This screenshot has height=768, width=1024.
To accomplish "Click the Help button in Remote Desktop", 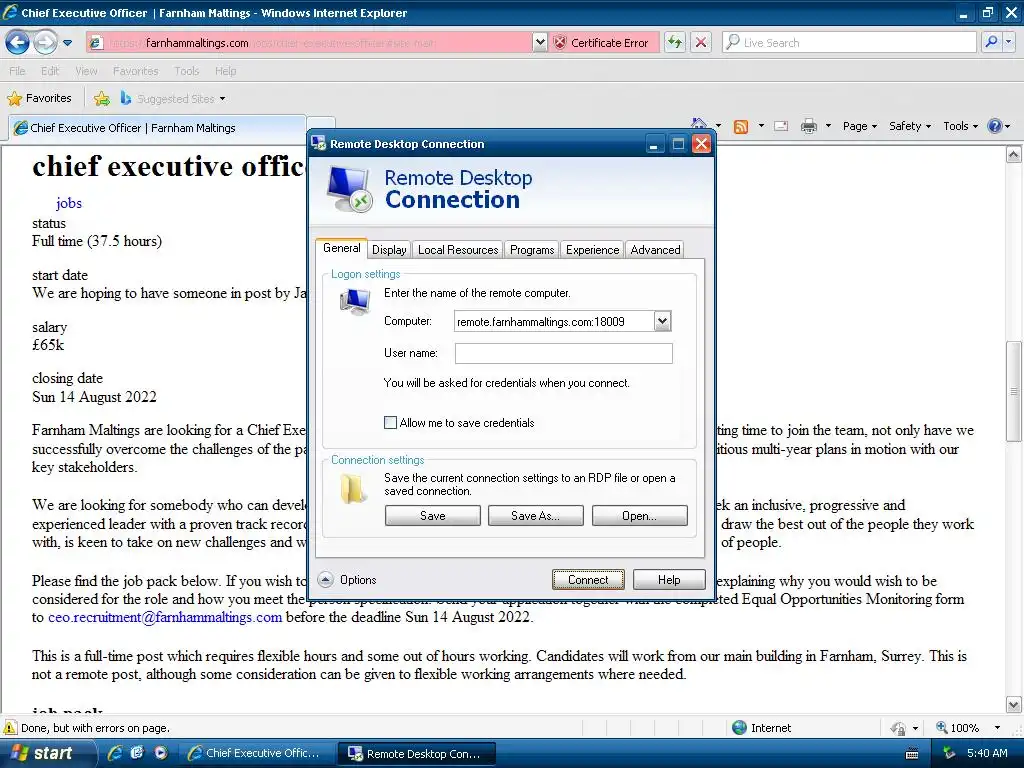I will coord(669,580).
